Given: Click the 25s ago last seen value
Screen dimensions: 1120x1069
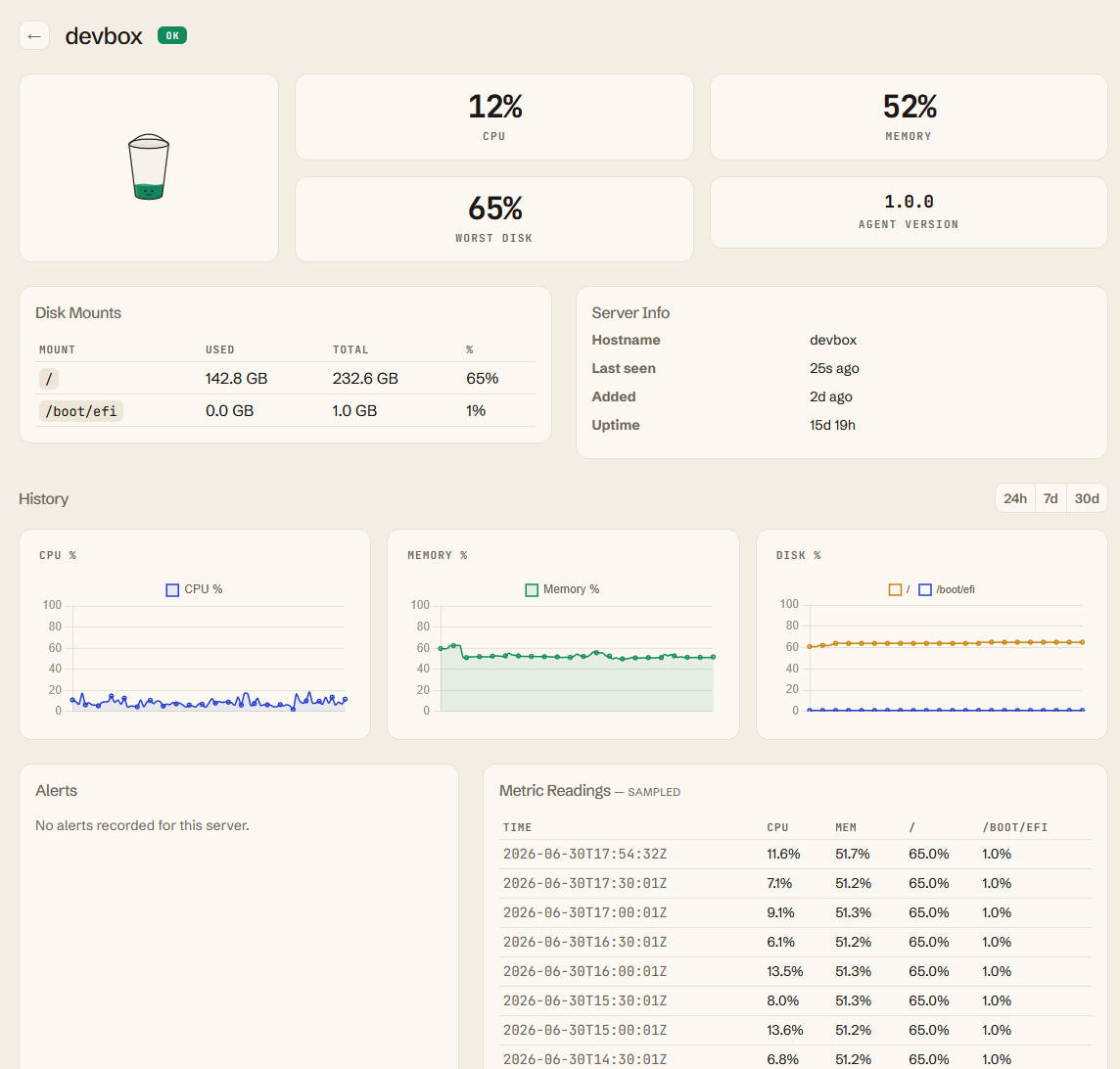Looking at the screenshot, I should [x=834, y=368].
